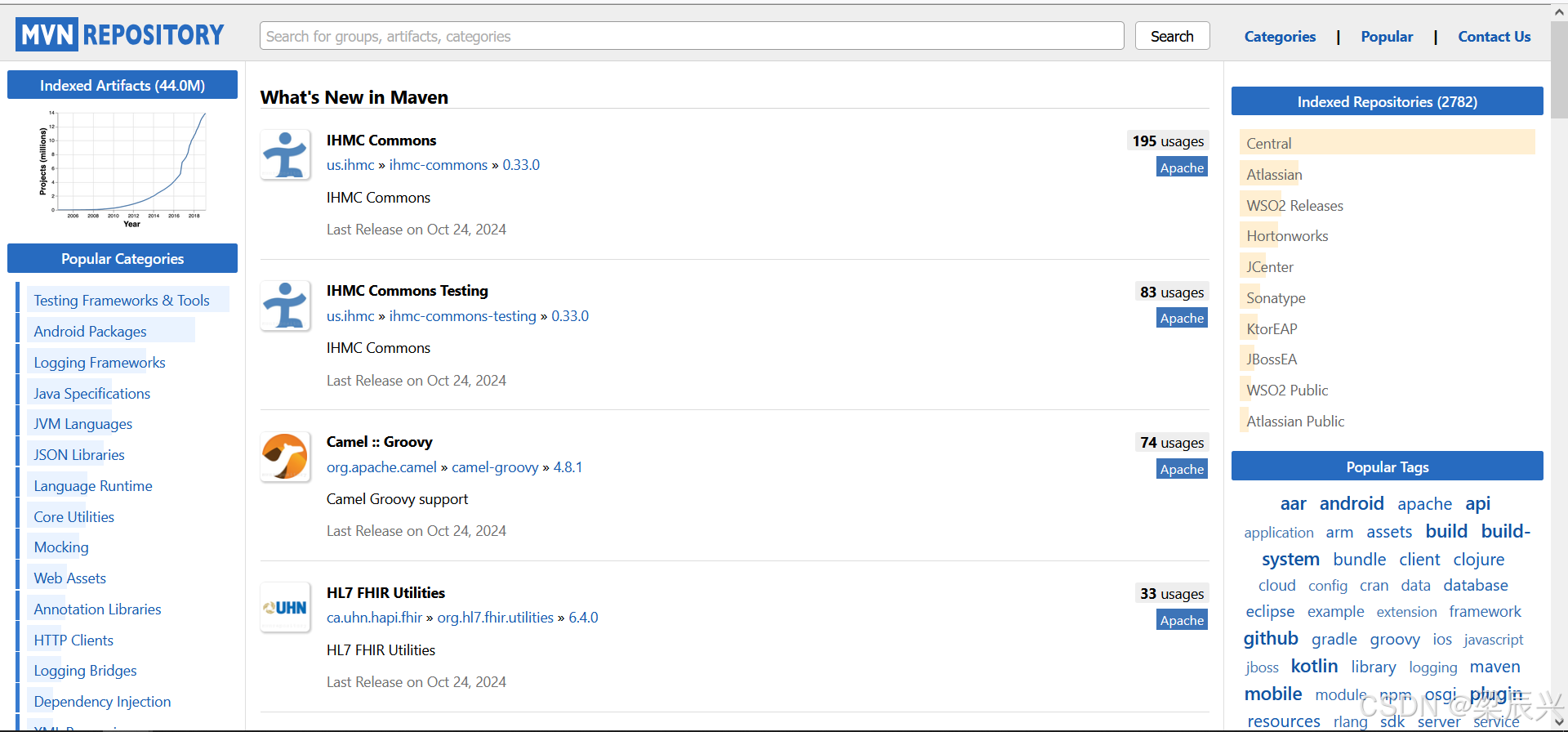The height and width of the screenshot is (732, 1568).
Task: Open the IHMC Commons artifact icon
Action: [x=285, y=154]
